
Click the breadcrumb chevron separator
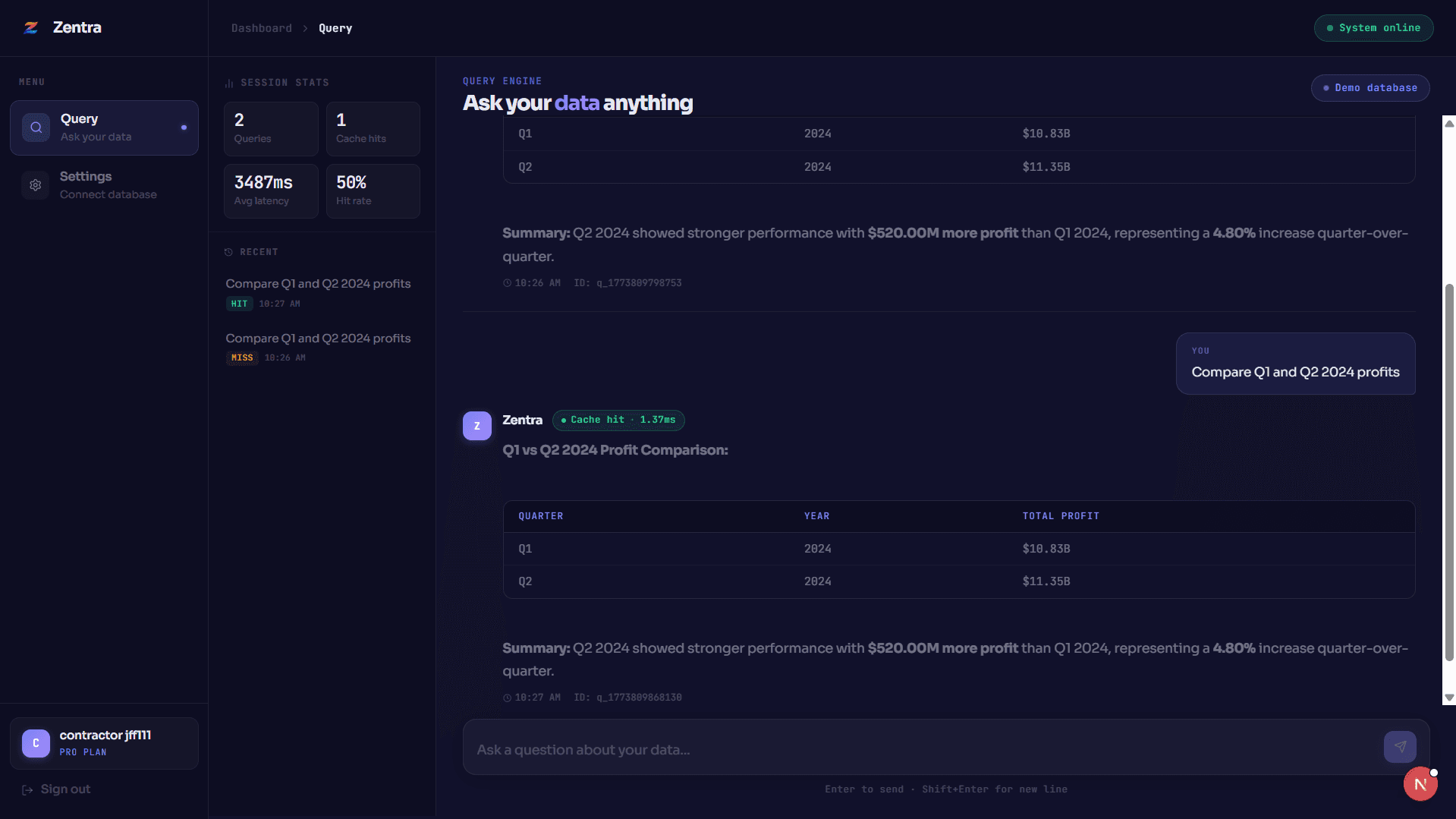tap(305, 28)
